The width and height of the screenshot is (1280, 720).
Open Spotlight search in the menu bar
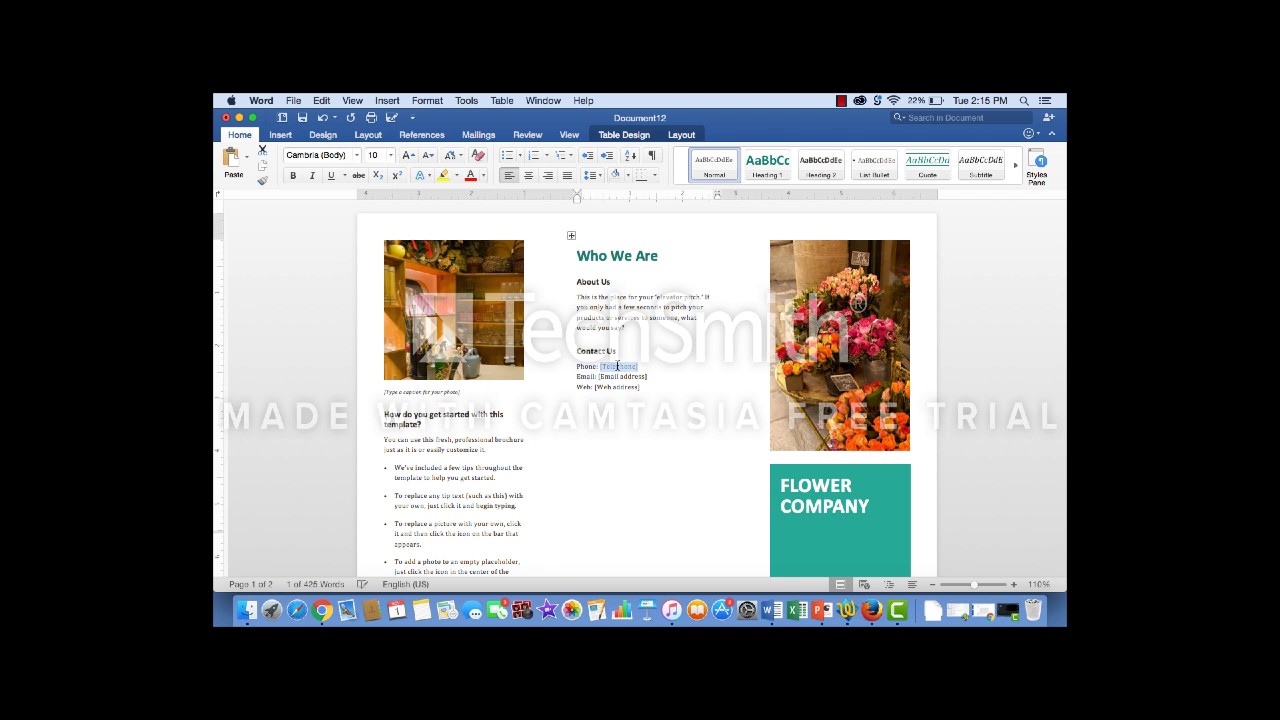coord(1024,101)
